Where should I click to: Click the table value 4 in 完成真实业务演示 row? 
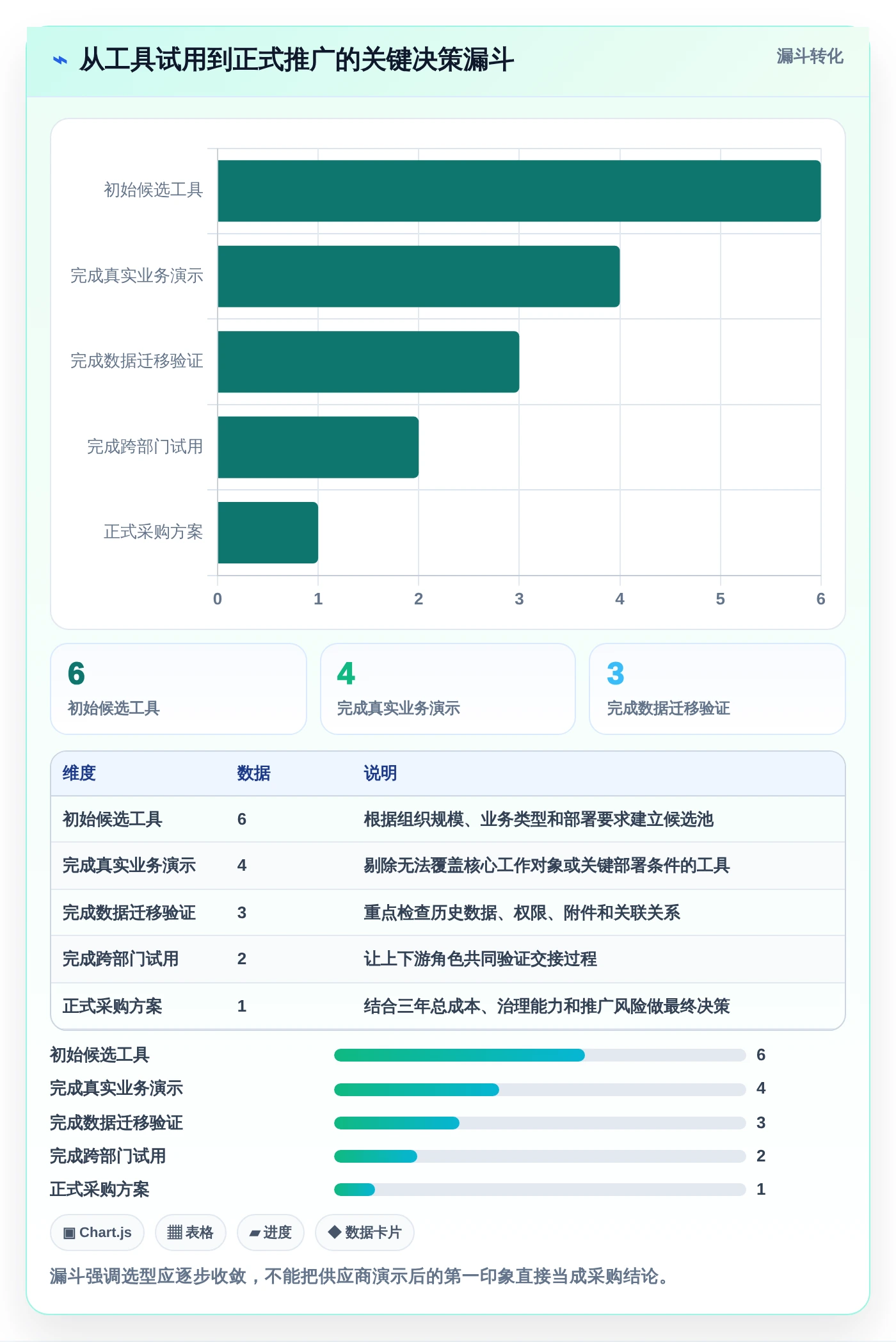242,866
